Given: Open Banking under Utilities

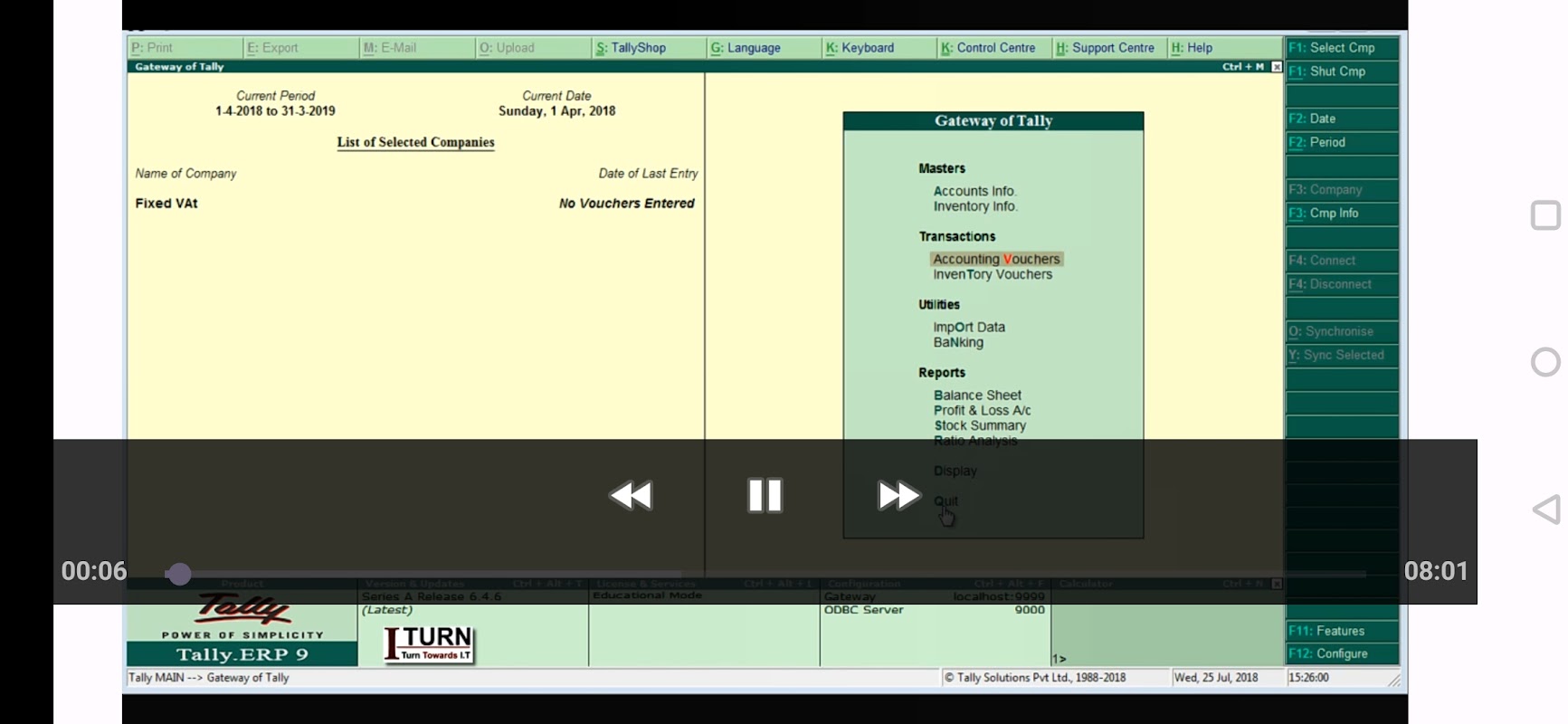Looking at the screenshot, I should tap(958, 343).
